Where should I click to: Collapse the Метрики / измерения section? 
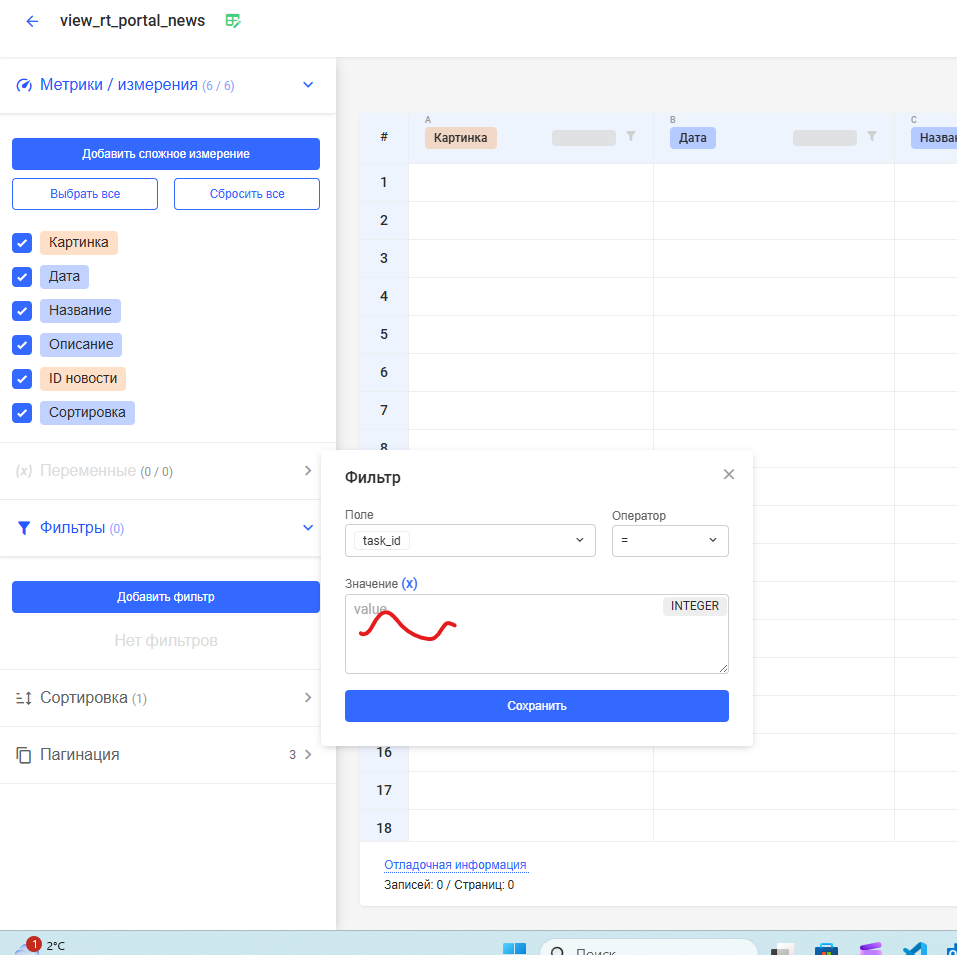308,85
